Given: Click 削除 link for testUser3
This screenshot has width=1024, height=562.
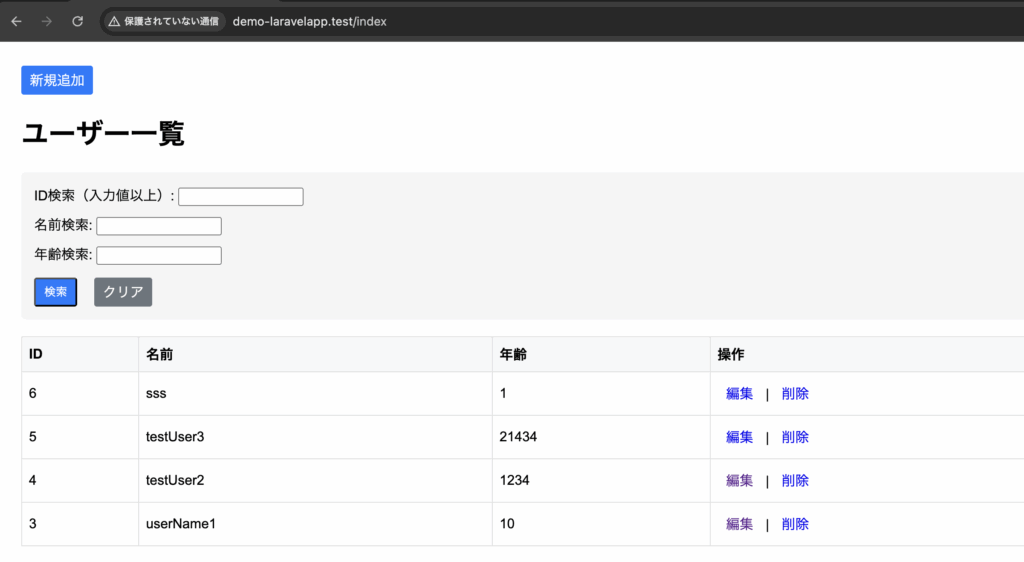Looking at the screenshot, I should tap(795, 437).
